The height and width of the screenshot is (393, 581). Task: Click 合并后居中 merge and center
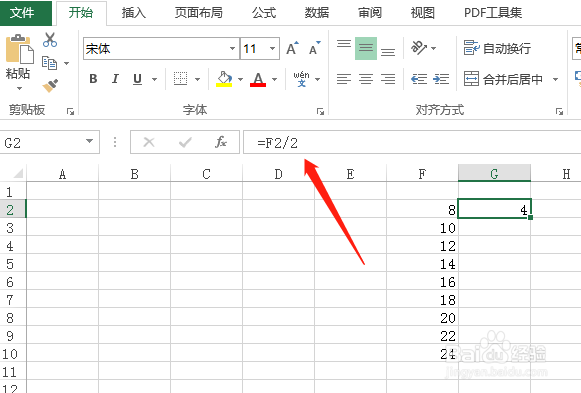pyautogui.click(x=503, y=79)
